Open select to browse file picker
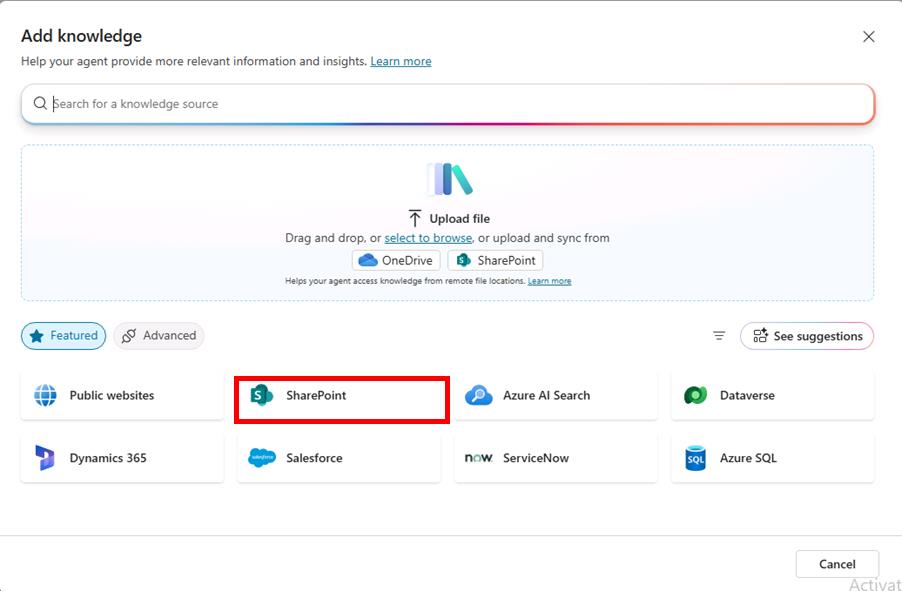This screenshot has width=902, height=591. coord(428,238)
